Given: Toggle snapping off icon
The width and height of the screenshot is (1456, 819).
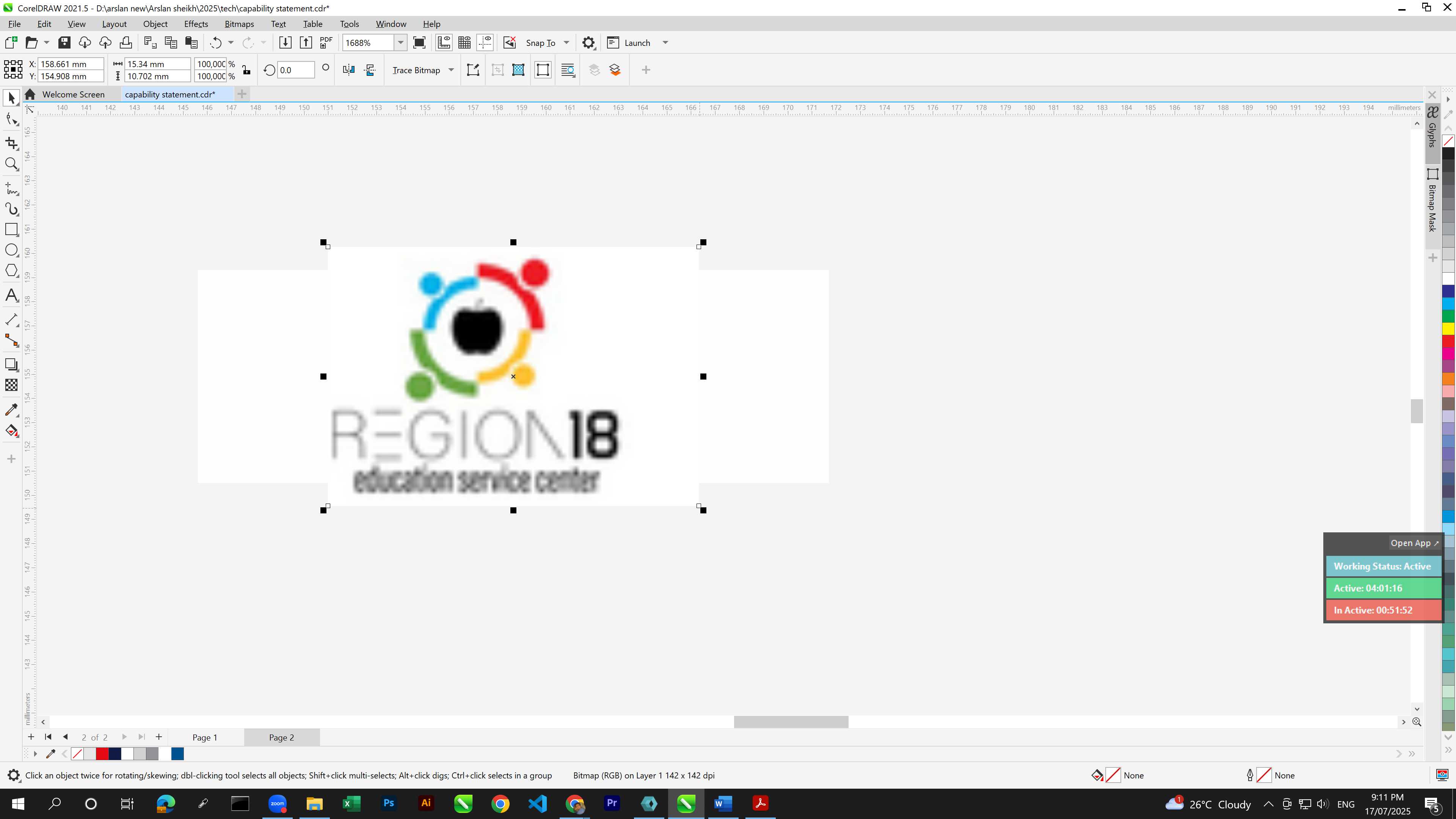Looking at the screenshot, I should pos(510,43).
